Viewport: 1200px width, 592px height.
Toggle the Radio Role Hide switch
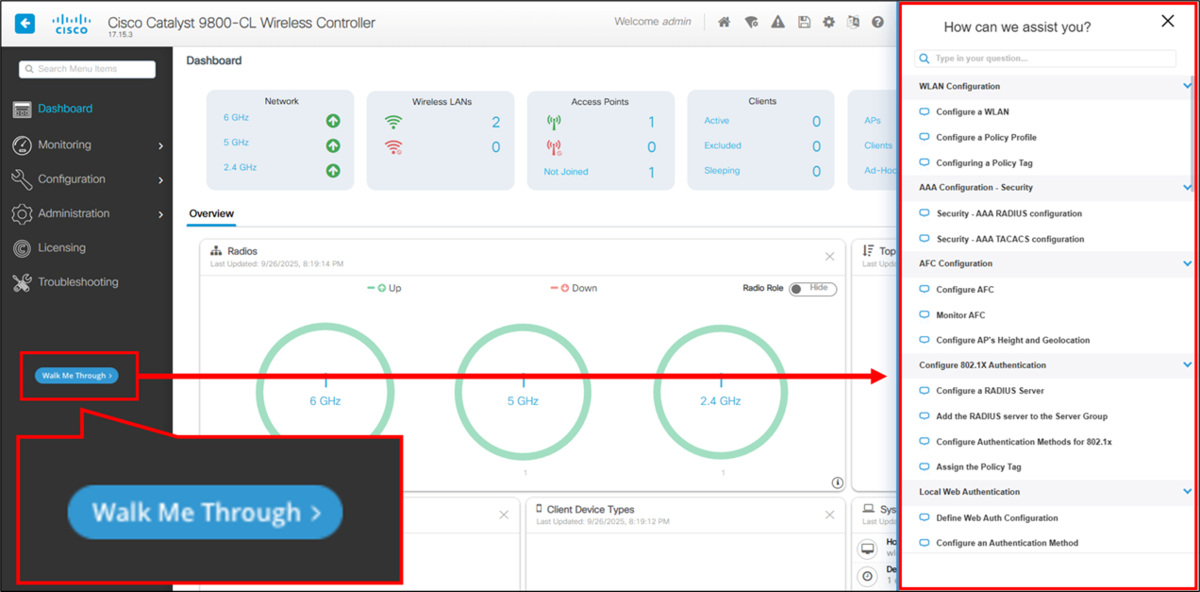813,289
